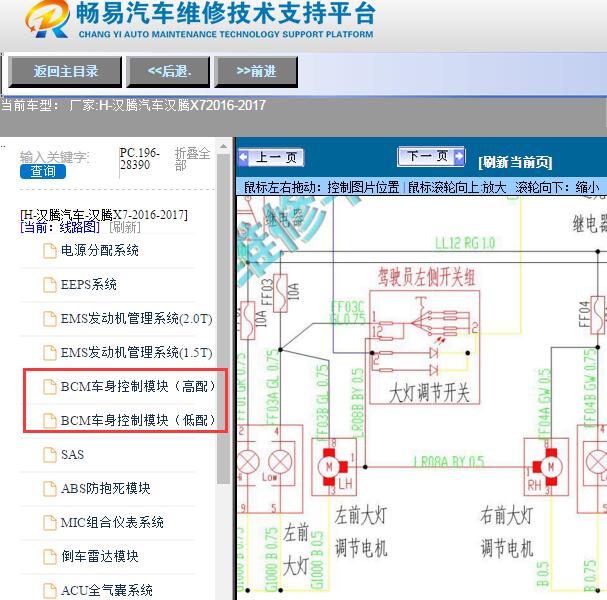Click the 折叠全部 collapse-all link

[192, 159]
